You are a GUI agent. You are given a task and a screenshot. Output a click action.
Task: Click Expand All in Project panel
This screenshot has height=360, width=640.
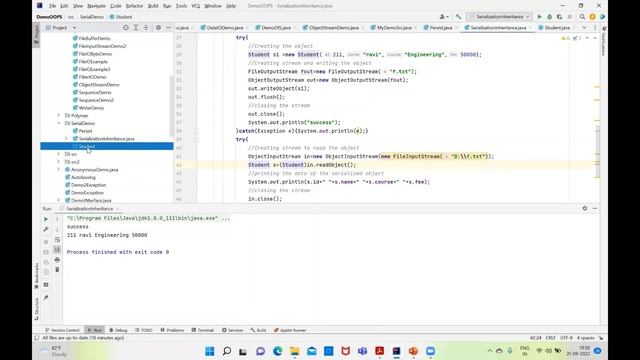[x=136, y=27]
